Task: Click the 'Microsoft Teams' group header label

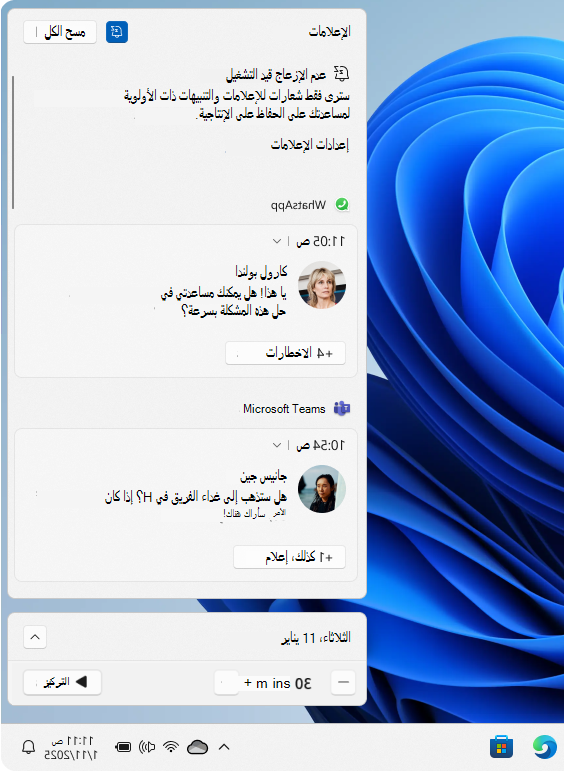Action: click(x=284, y=409)
